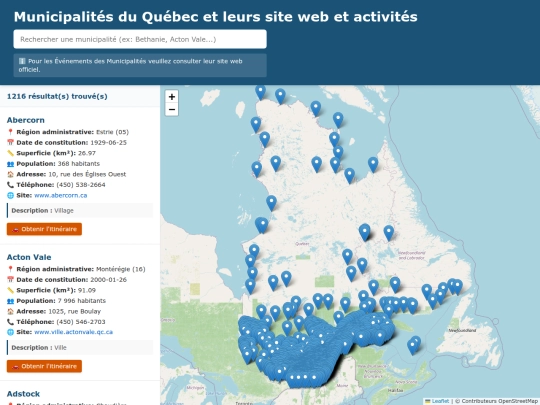Open the www.abercorn.ca website link
The width and height of the screenshot is (540, 405).
[x=61, y=195]
